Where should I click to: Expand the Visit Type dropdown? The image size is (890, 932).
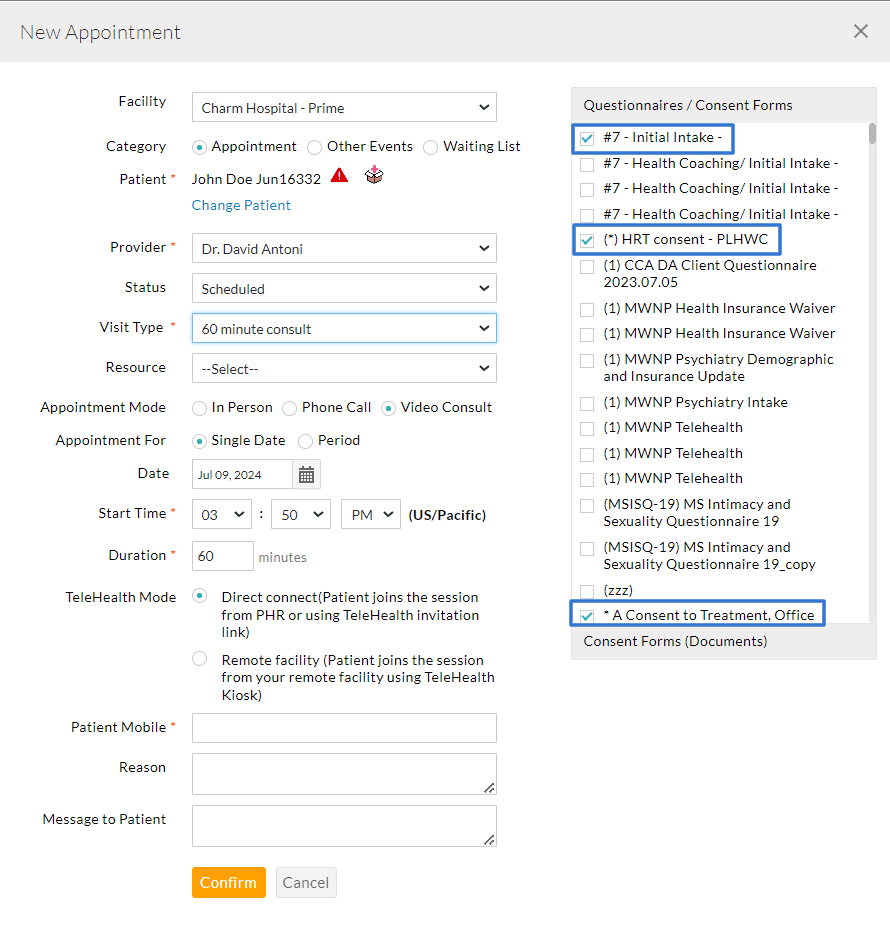point(344,329)
